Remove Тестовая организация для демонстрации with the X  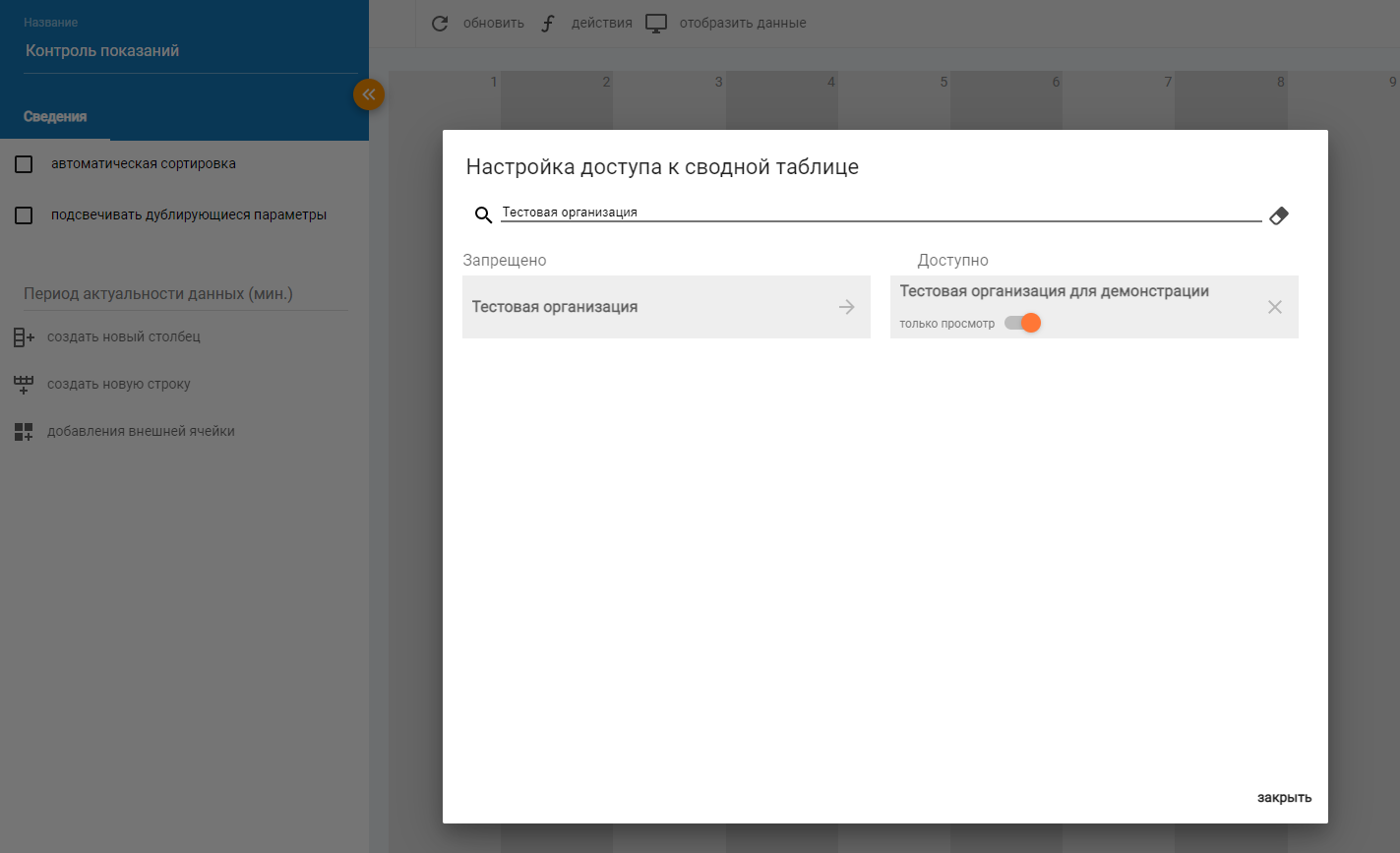[x=1275, y=307]
